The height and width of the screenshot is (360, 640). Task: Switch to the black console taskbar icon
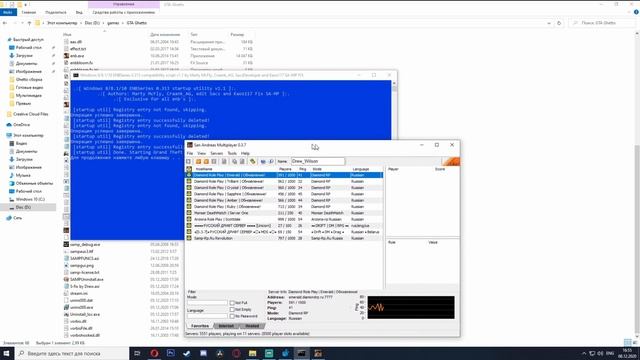pyautogui.click(x=302, y=353)
